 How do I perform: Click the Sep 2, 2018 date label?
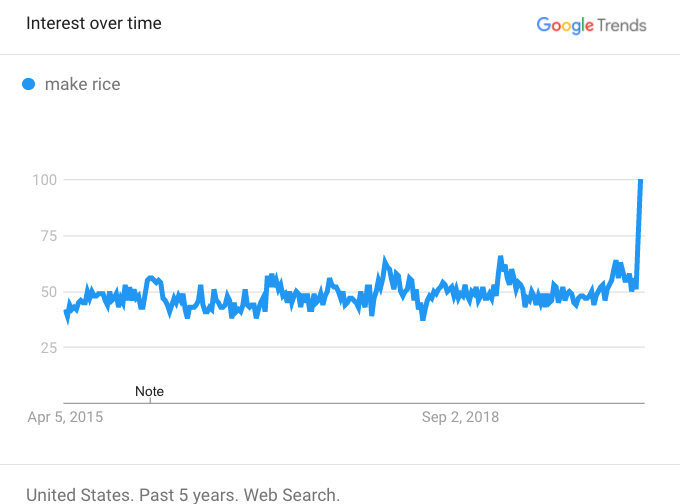(461, 417)
